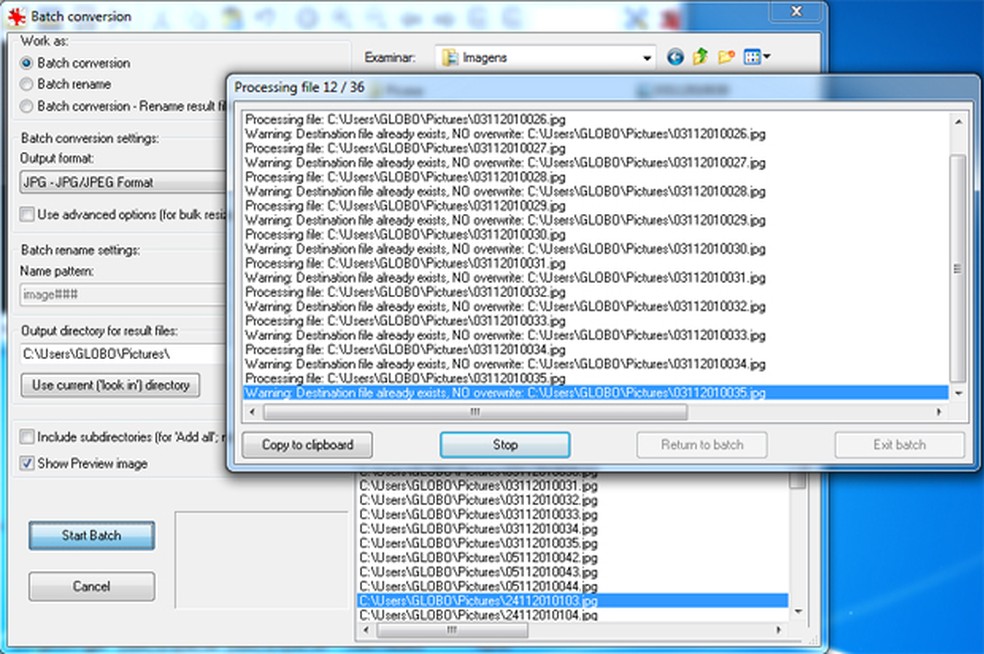Click right arrow of processing log horizontal scrollbar

[939, 412]
